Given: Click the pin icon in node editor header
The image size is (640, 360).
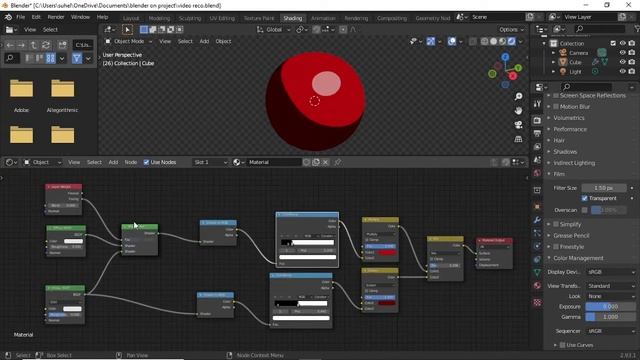Looking at the screenshot, I should [338, 162].
